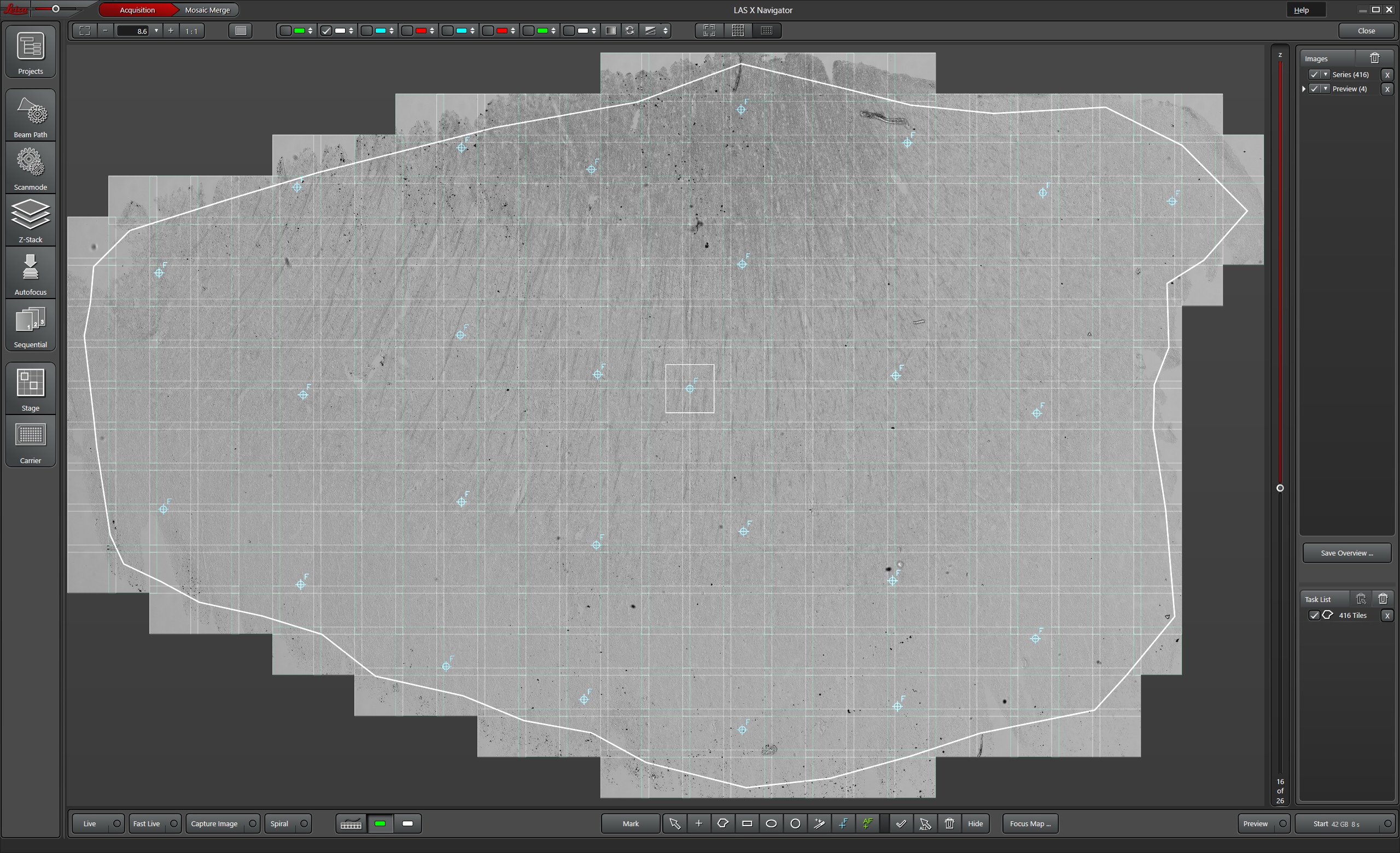
Task: Open the Stage panel
Action: 31,388
